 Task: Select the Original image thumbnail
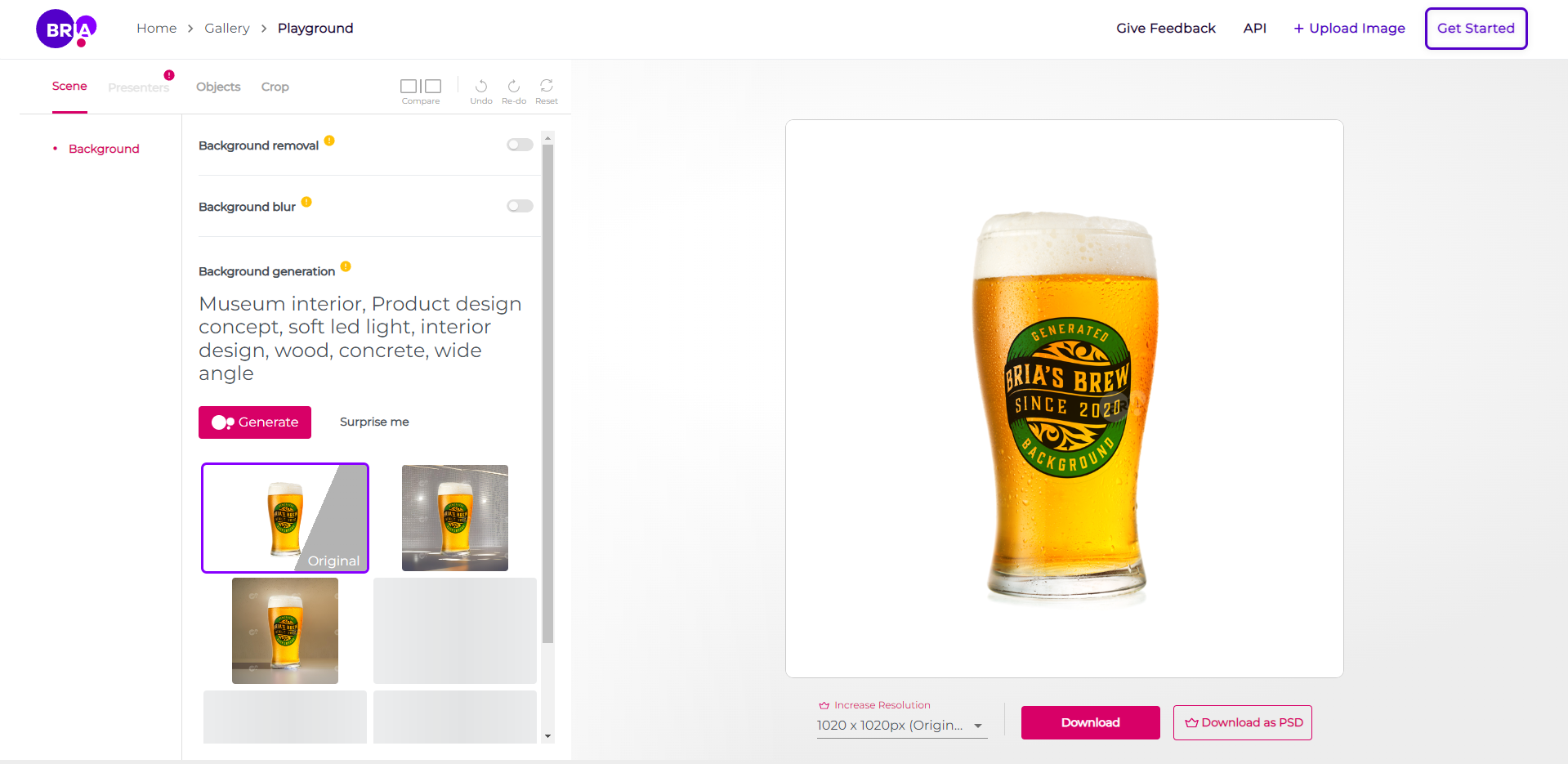pyautogui.click(x=285, y=518)
